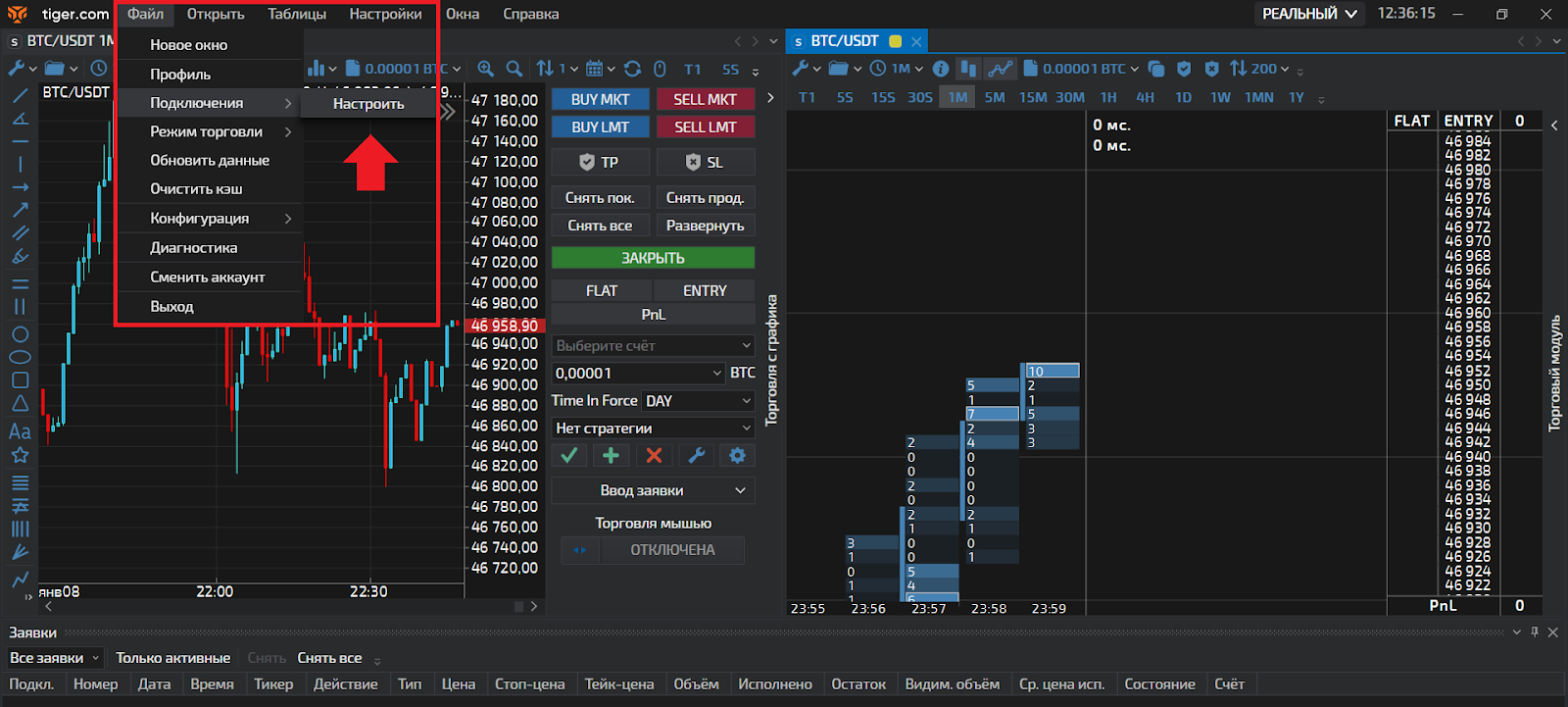Viewport: 1568px width, 707px height.
Task: Toggle mouse trading ОТКЛЮЧЕНА switch
Action: (x=653, y=550)
